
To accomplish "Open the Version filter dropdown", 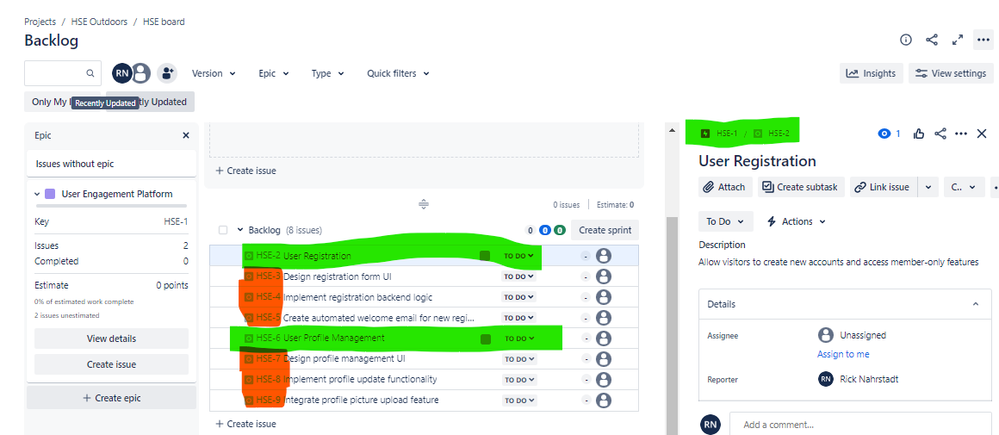I will (214, 73).
